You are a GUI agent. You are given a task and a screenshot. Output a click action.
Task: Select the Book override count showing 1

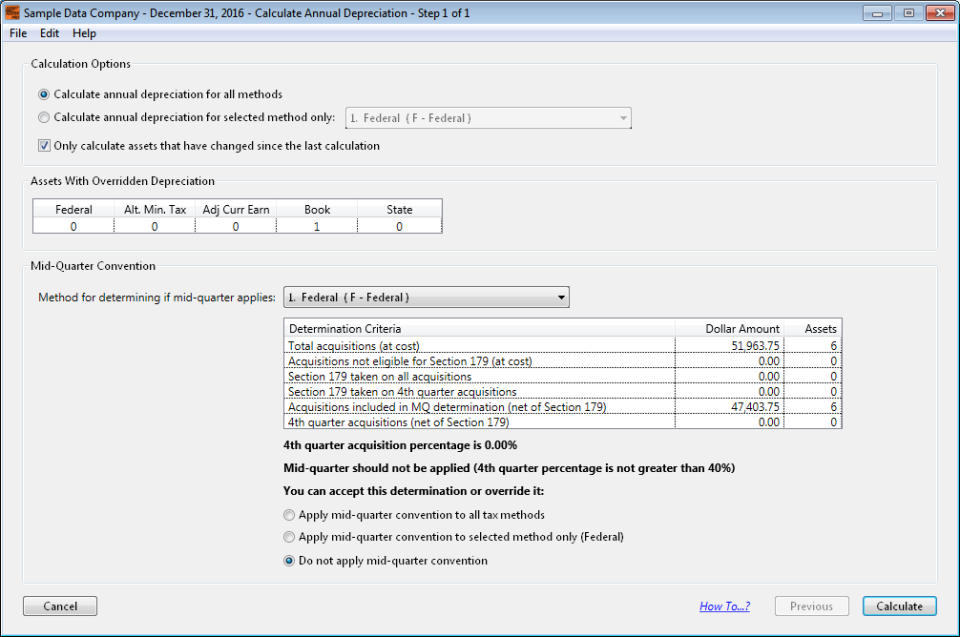pos(316,225)
